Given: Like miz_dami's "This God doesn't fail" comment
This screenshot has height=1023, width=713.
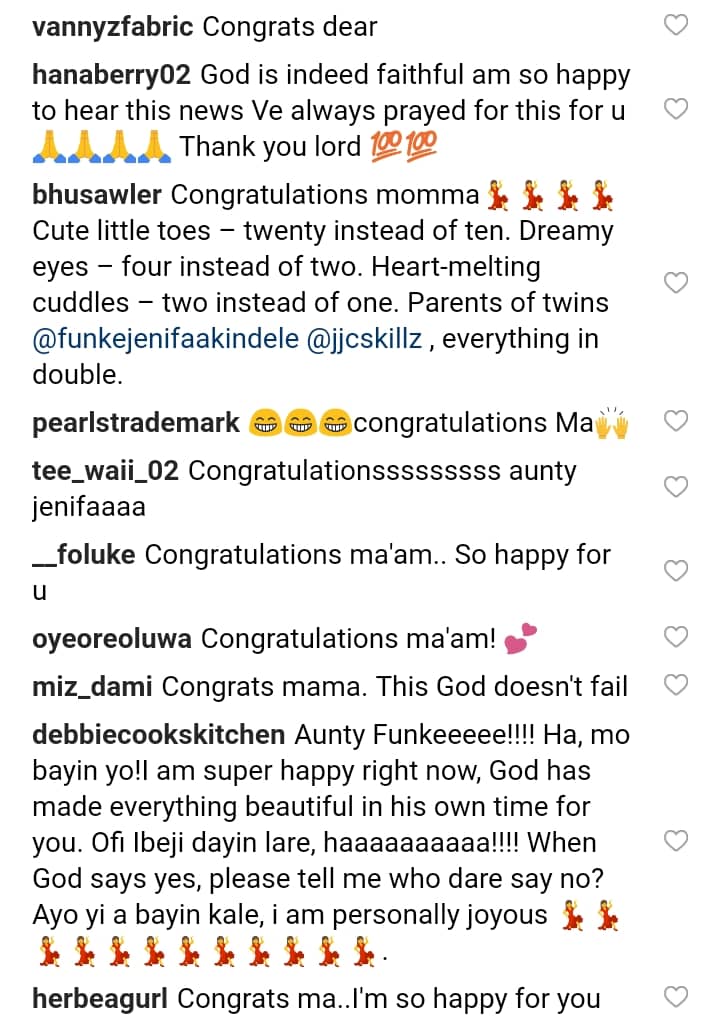Looking at the screenshot, I should (x=677, y=685).
